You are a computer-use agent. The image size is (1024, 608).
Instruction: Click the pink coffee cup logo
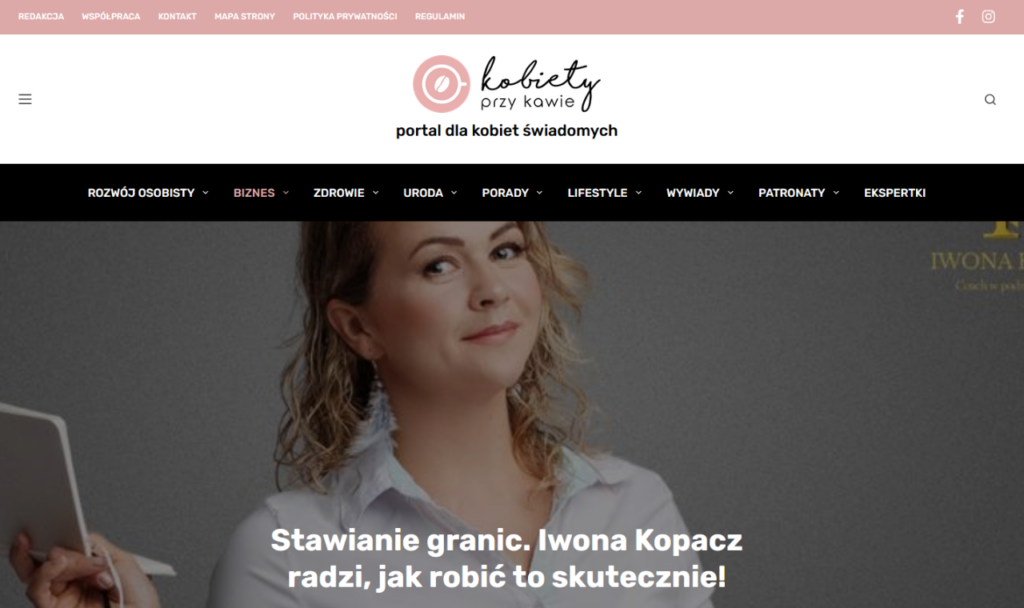441,84
